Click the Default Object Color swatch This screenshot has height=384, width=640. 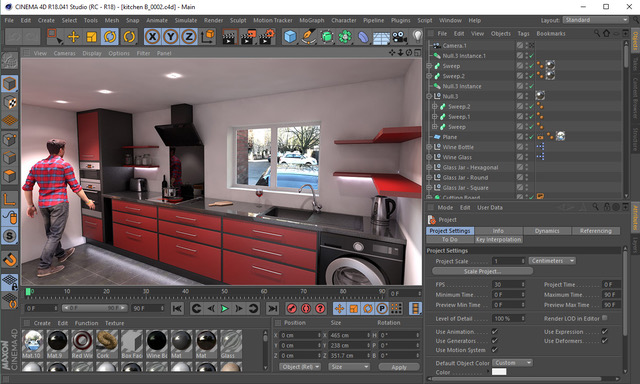pyautogui.click(x=499, y=372)
